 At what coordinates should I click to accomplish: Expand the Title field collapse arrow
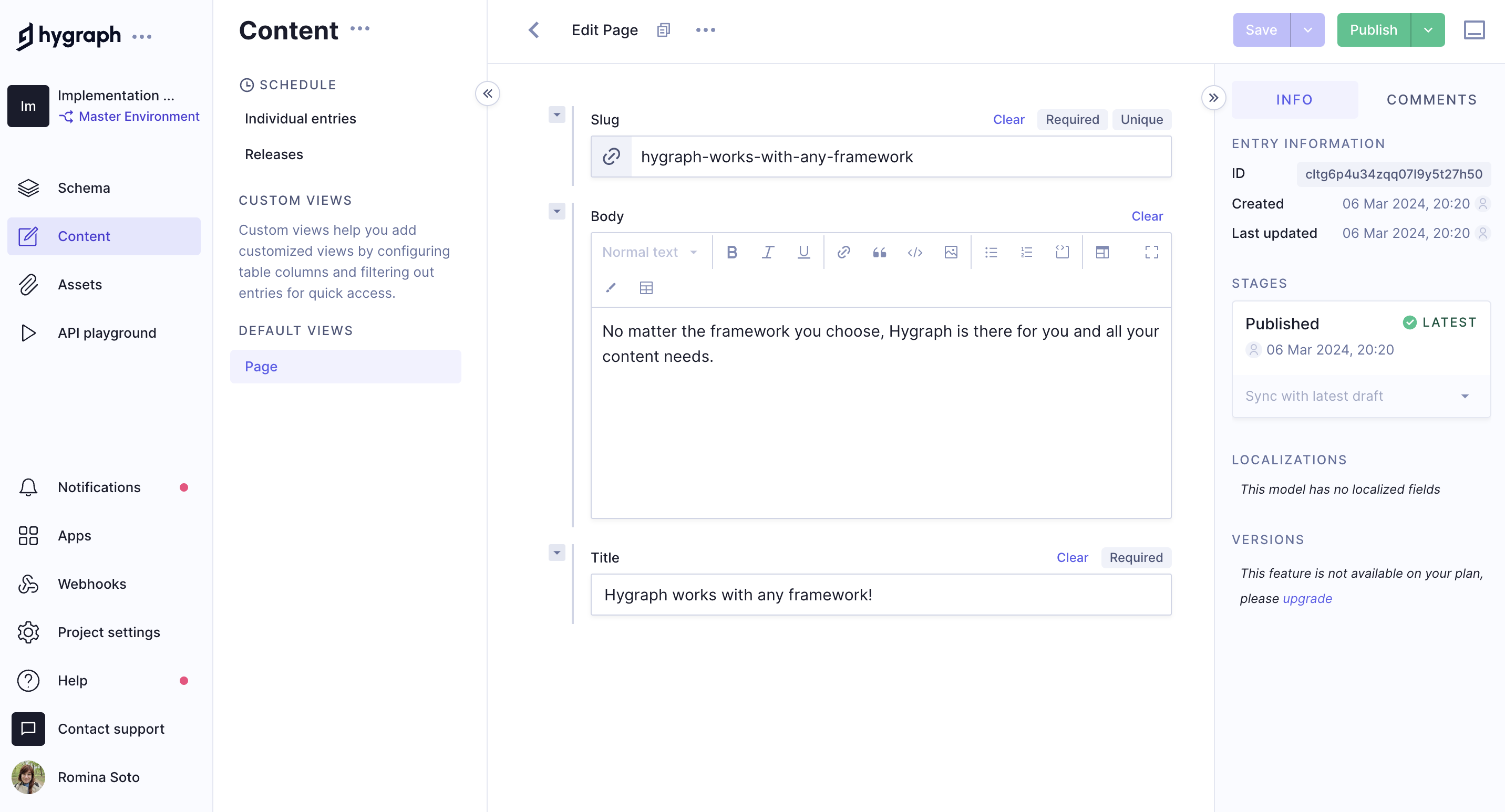click(x=556, y=553)
